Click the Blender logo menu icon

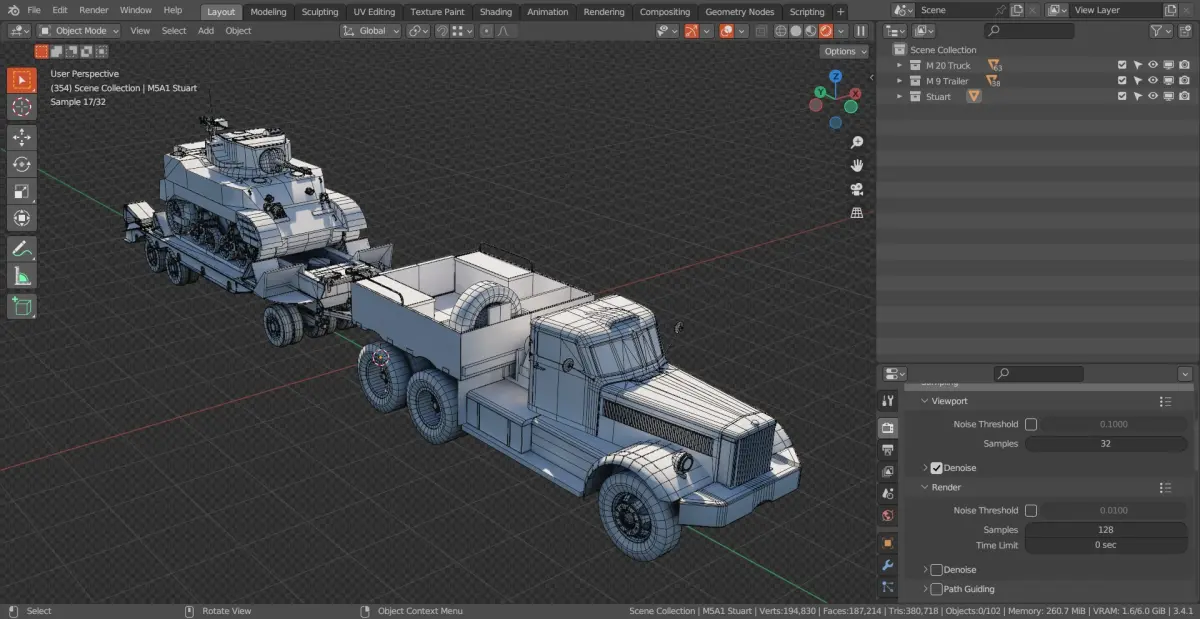12,10
